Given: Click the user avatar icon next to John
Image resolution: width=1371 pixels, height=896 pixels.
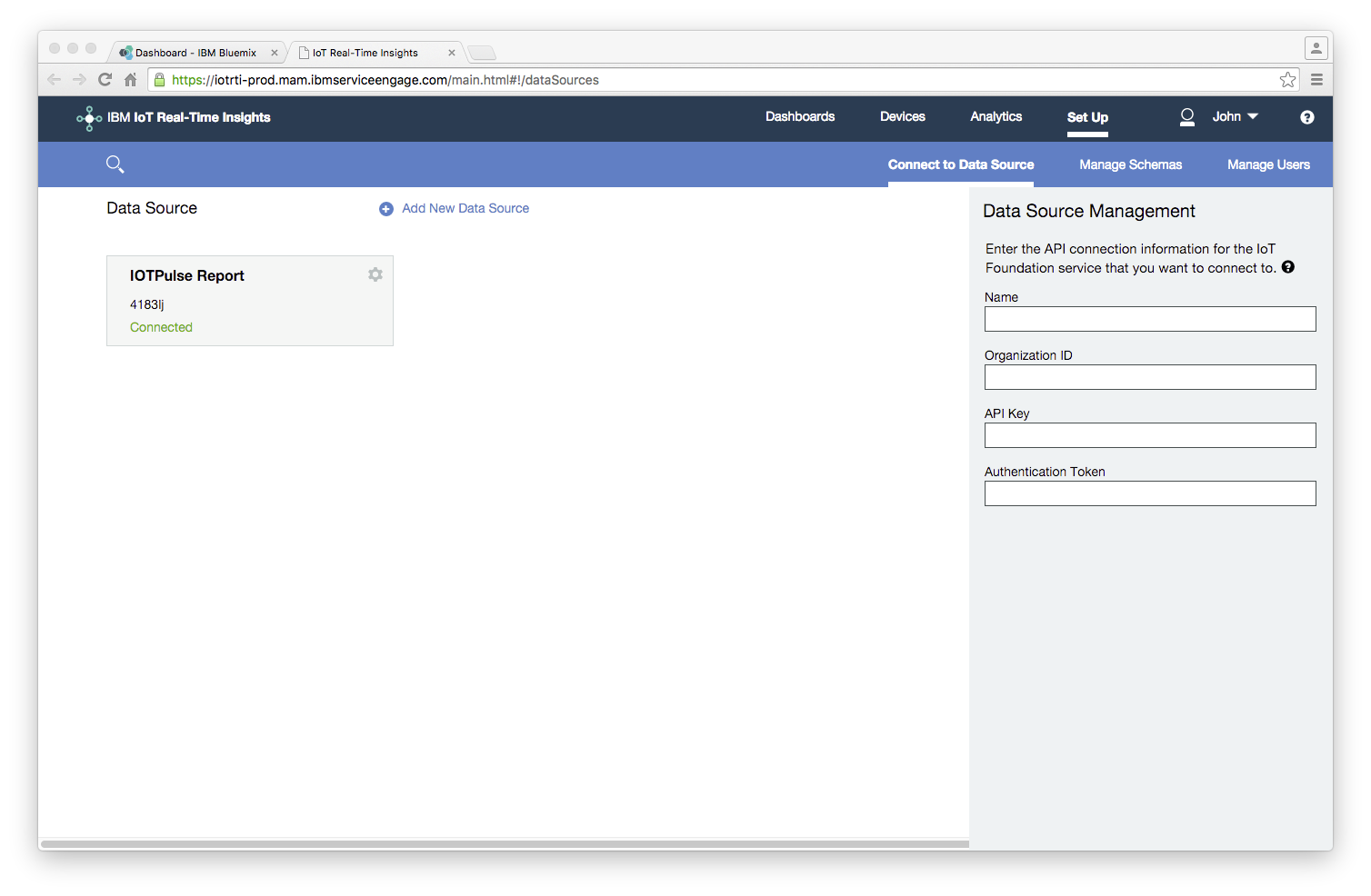Looking at the screenshot, I should [x=1187, y=117].
